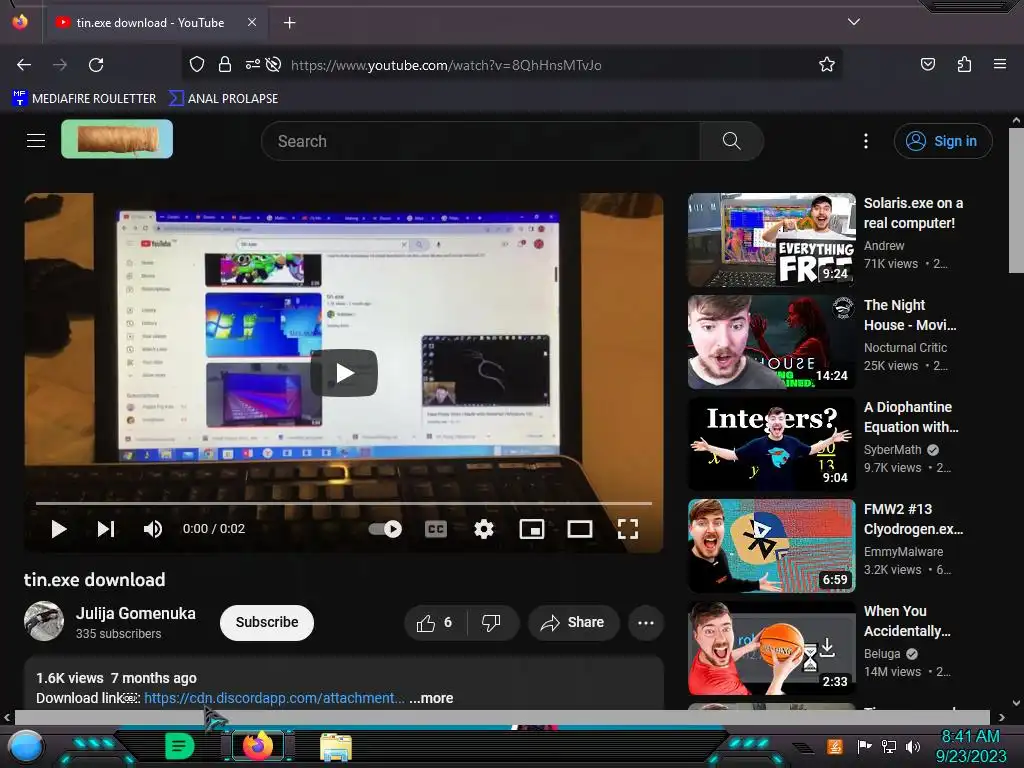Image resolution: width=1024 pixels, height=768 pixels.
Task: Open the player settings gear
Action: tap(483, 529)
